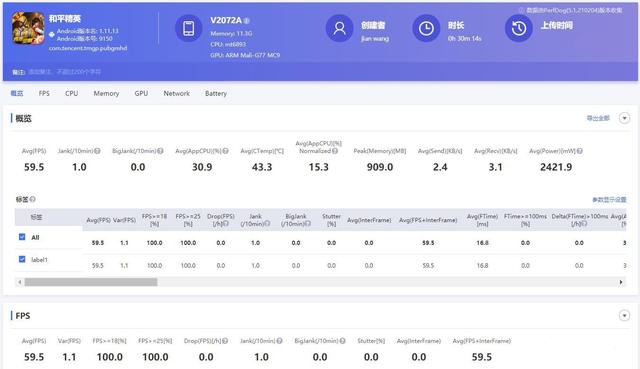Click the 和平精英 game thumbnail image
Screen dimensions: 640x369
(28, 28)
